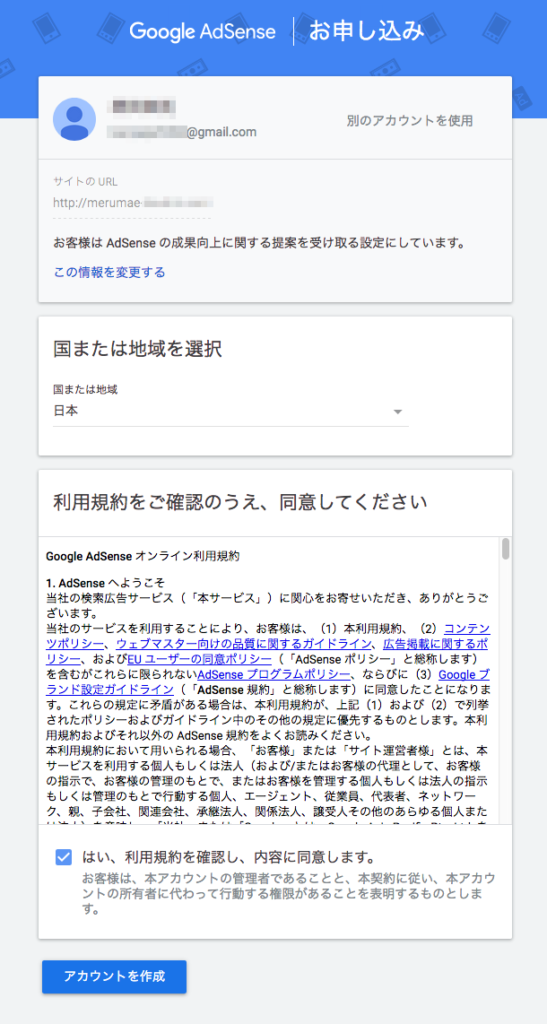Screen dimensions: 547x1024
Task: Click the Google AdSense logo
Action: 203,31
